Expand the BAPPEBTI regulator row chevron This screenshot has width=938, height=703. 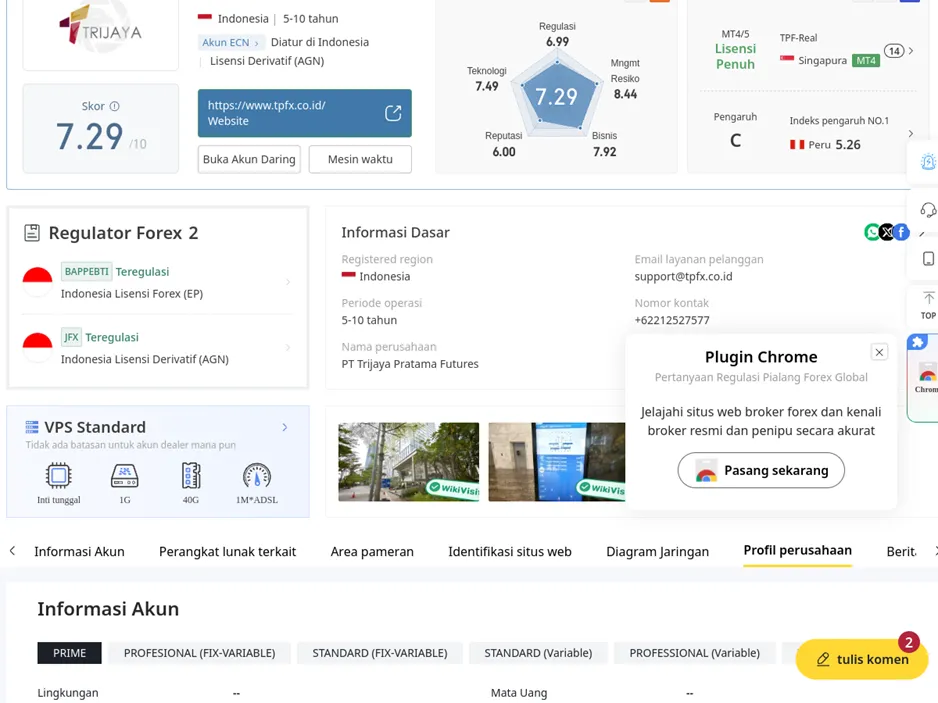click(x=288, y=282)
